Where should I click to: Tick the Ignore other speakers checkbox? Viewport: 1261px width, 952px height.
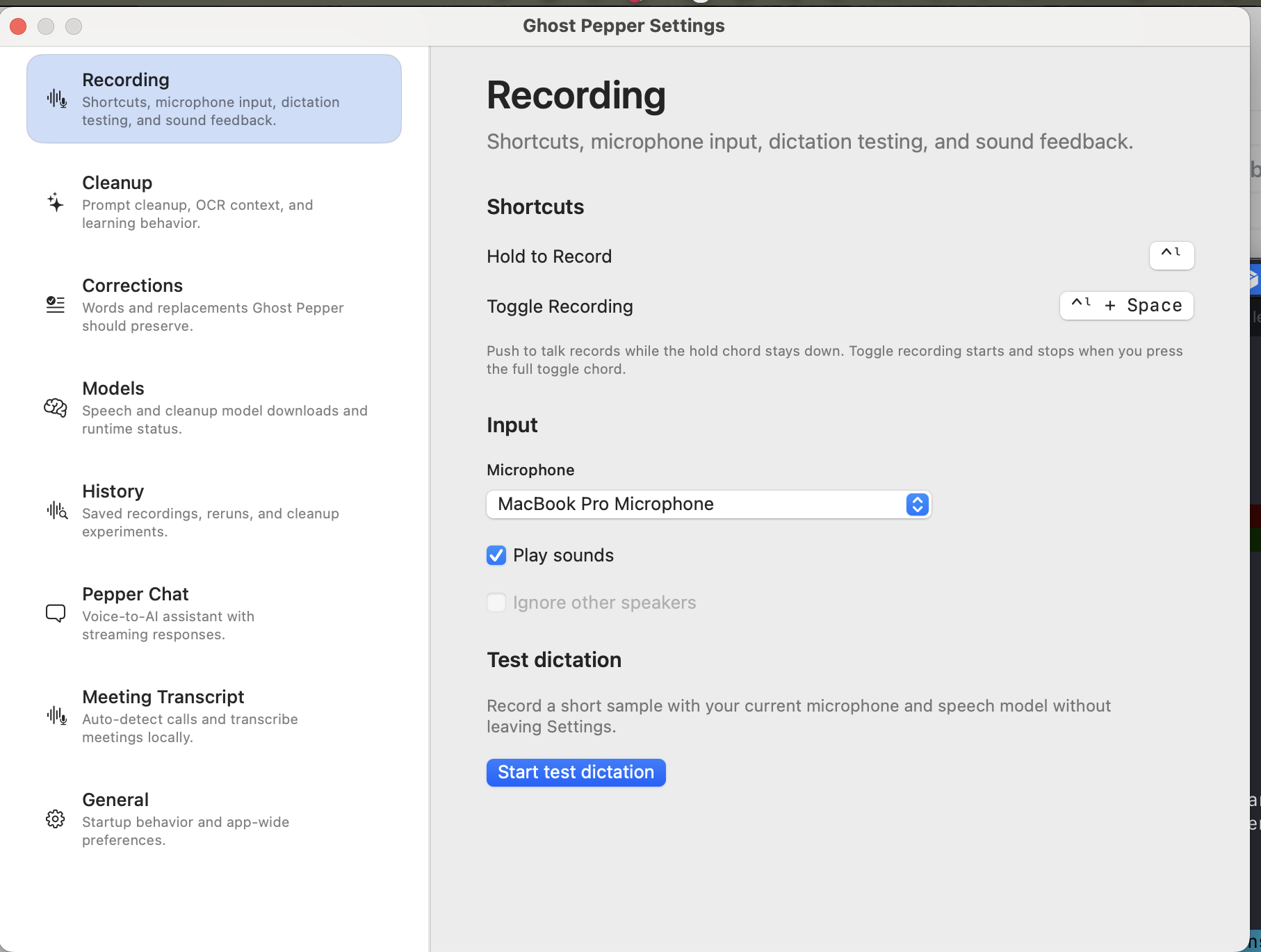[496, 602]
